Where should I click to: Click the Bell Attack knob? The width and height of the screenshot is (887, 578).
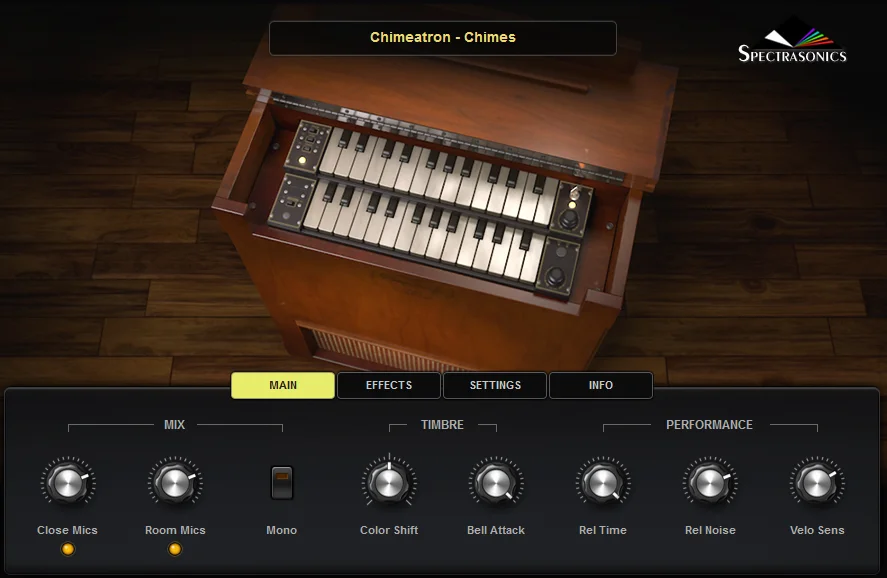click(x=496, y=483)
